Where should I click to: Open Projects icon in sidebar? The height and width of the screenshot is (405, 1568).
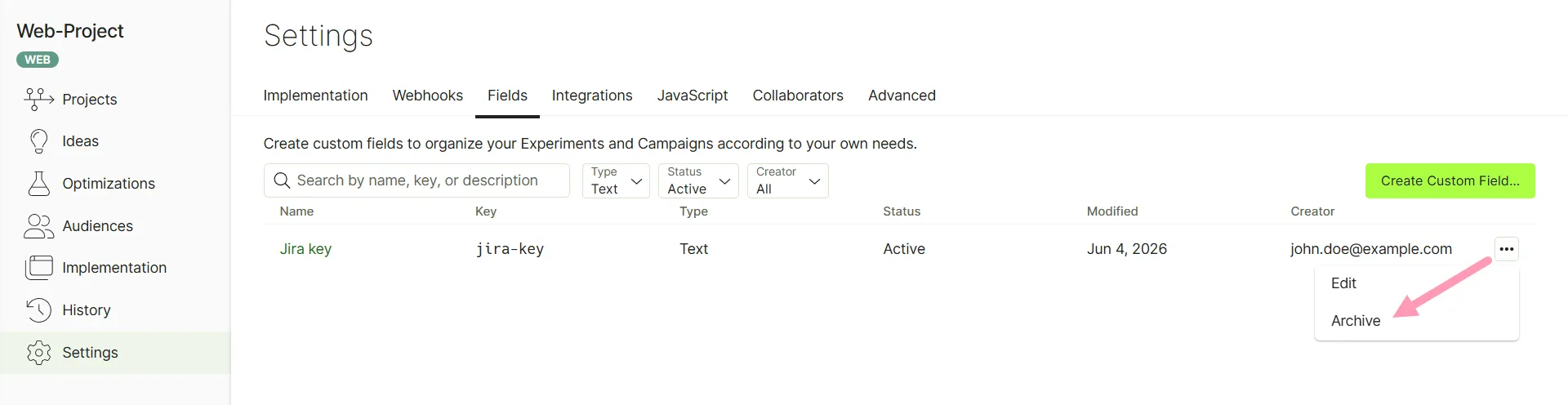click(x=38, y=99)
